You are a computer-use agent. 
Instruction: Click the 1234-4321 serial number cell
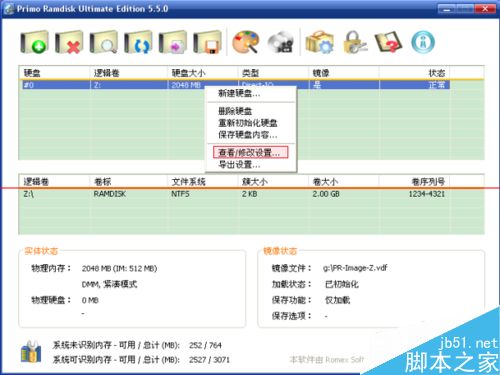[427, 194]
